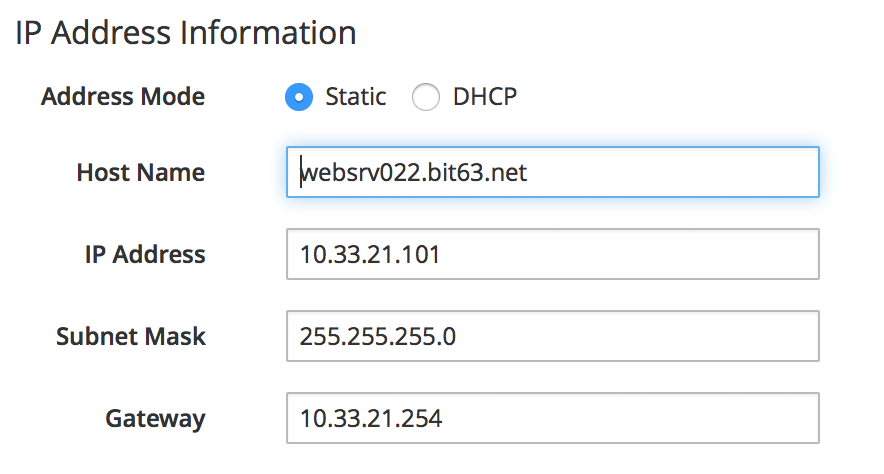The width and height of the screenshot is (884, 474).
Task: Click the "Gateway" field label
Action: 155,418
